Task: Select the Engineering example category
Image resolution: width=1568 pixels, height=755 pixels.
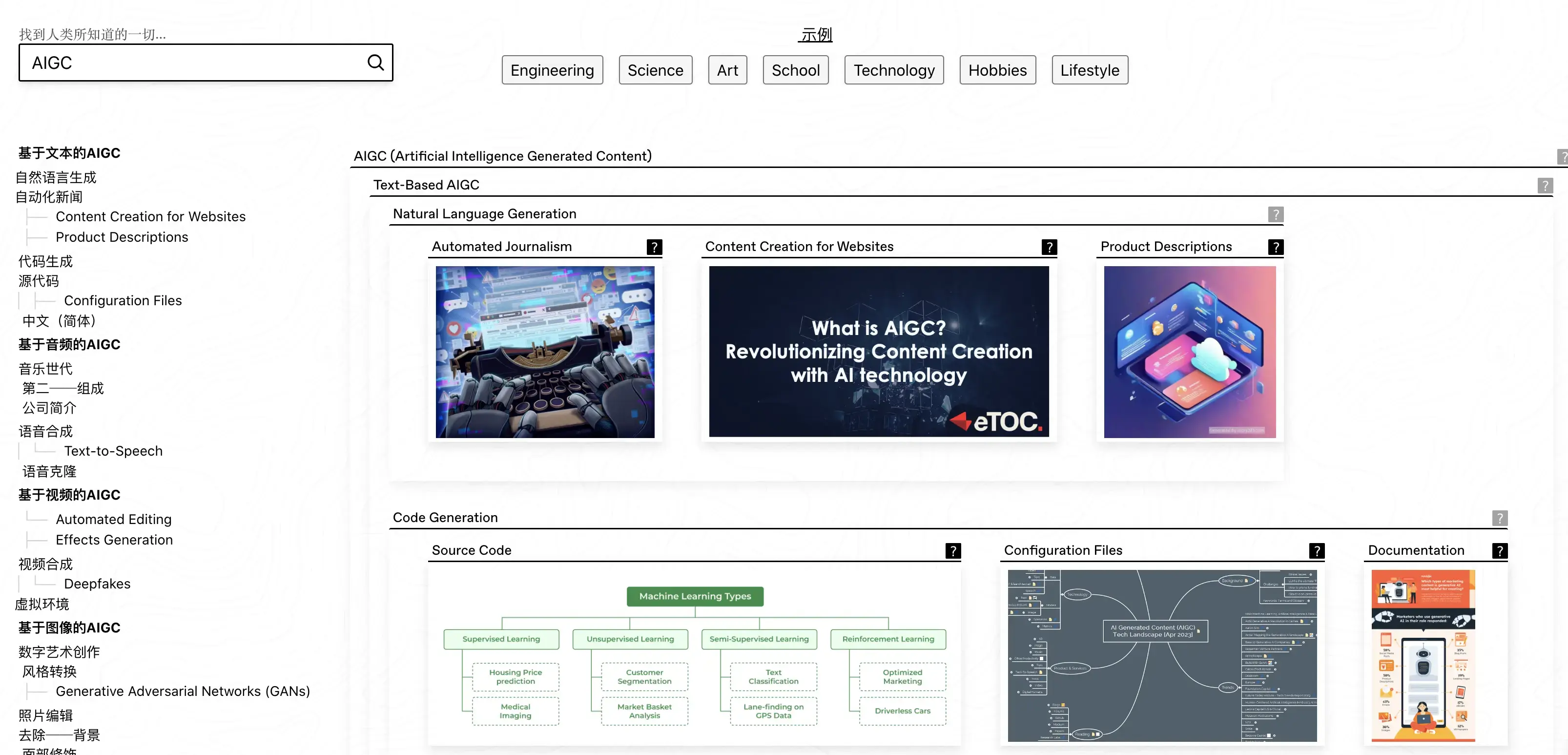Action: [x=552, y=70]
